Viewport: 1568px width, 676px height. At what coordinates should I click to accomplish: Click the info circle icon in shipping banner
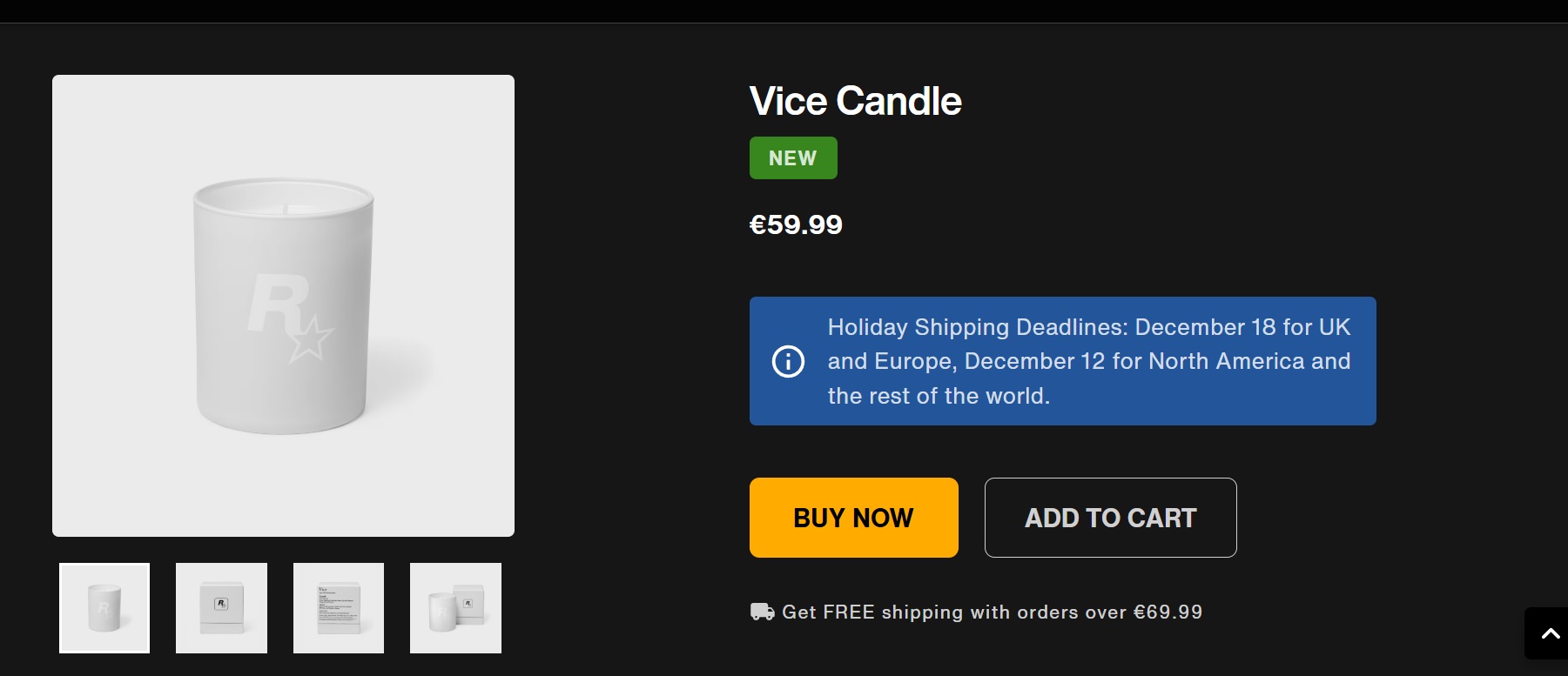pos(788,361)
